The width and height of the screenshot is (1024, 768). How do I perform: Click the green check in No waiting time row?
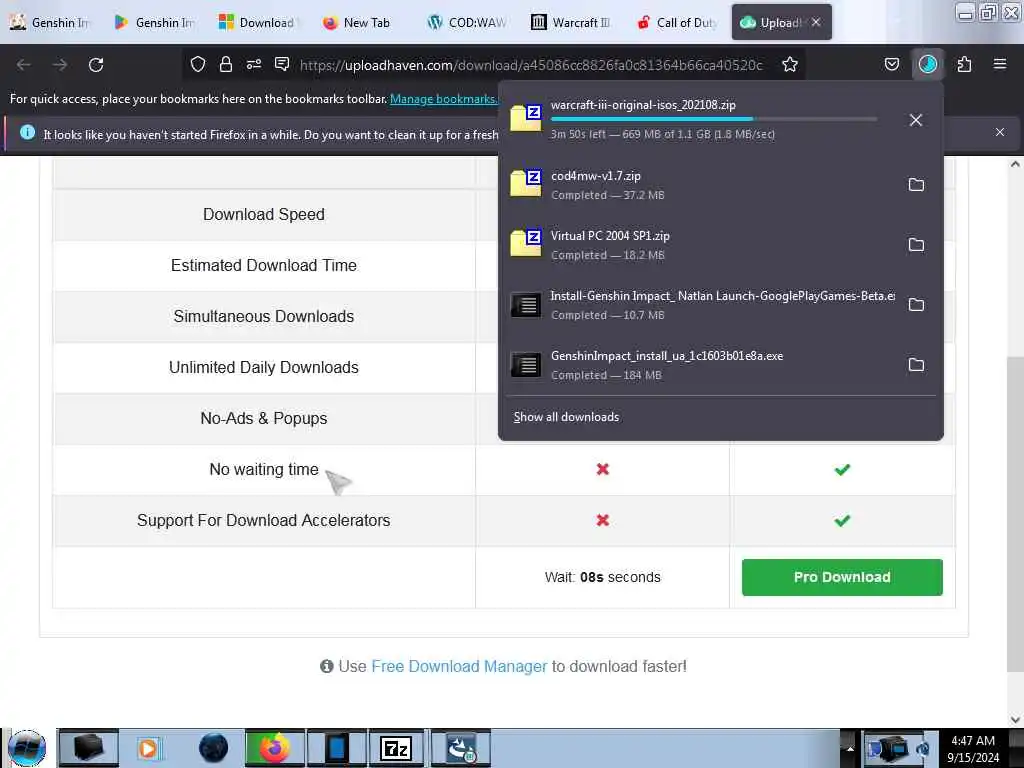pos(842,470)
